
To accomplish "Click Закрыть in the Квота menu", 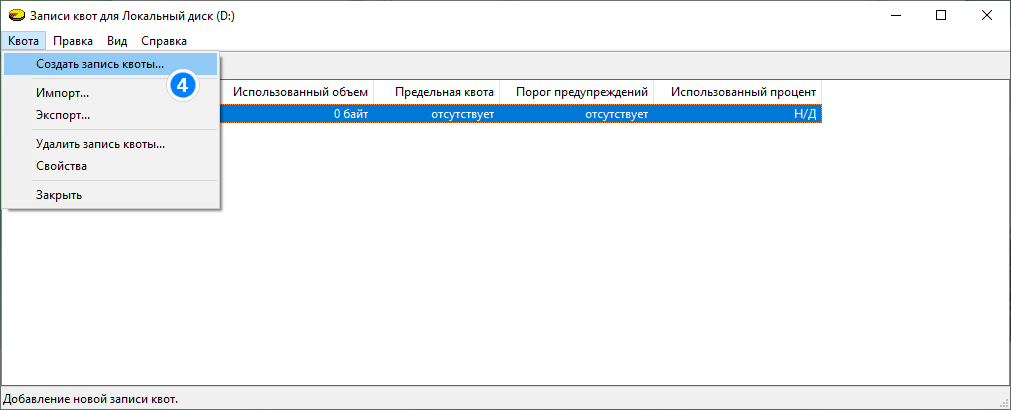I will [110, 195].
